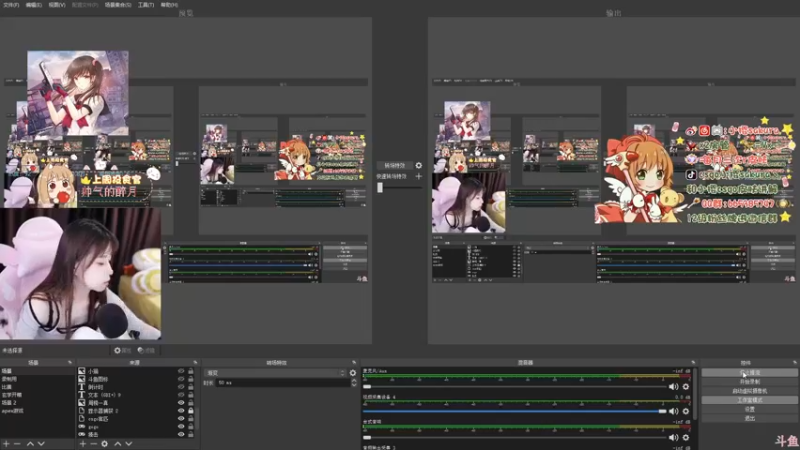Open the 帮助(H) menu
This screenshot has width=800, height=450.
coord(169,5)
